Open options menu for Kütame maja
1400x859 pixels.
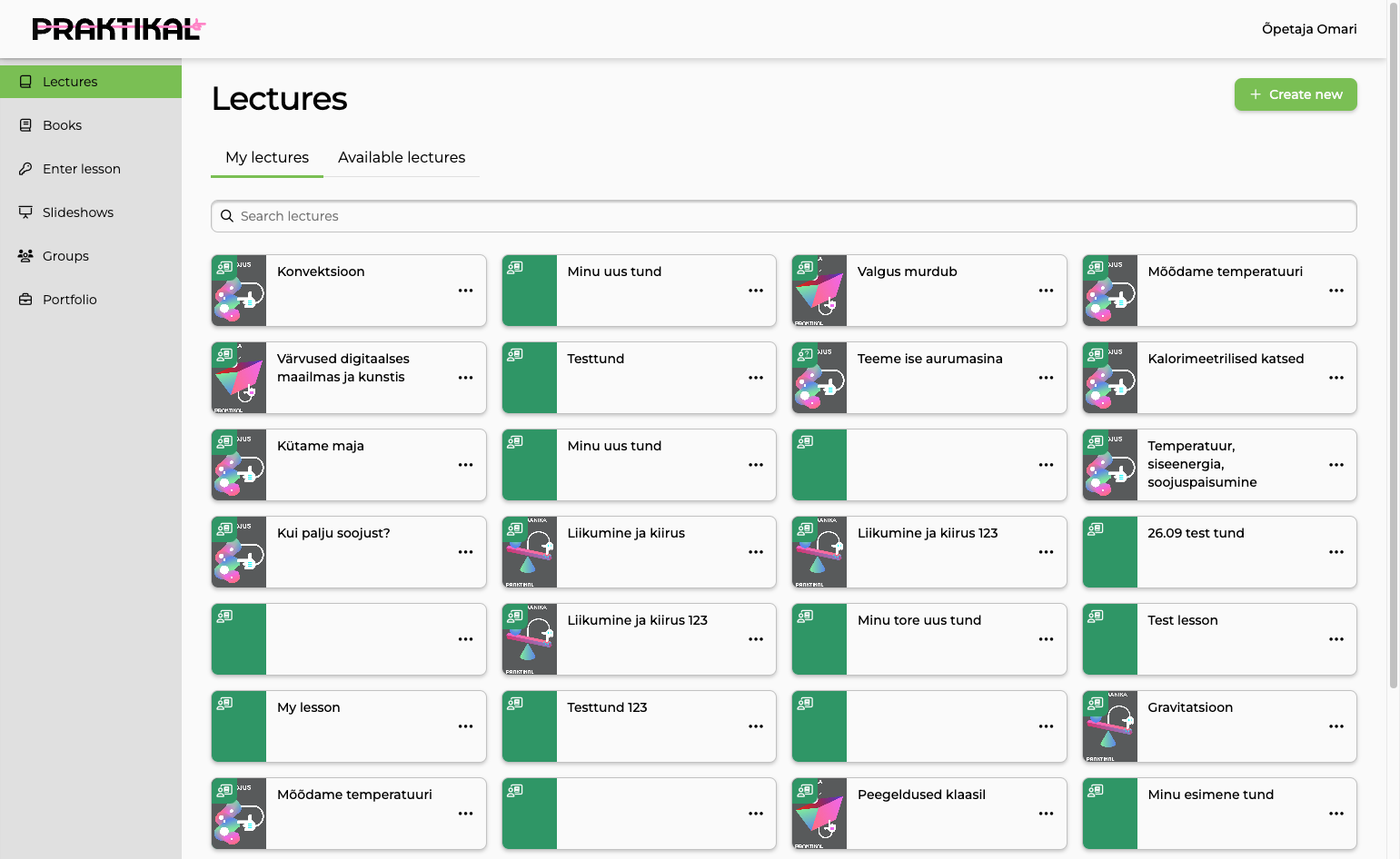pyautogui.click(x=466, y=465)
